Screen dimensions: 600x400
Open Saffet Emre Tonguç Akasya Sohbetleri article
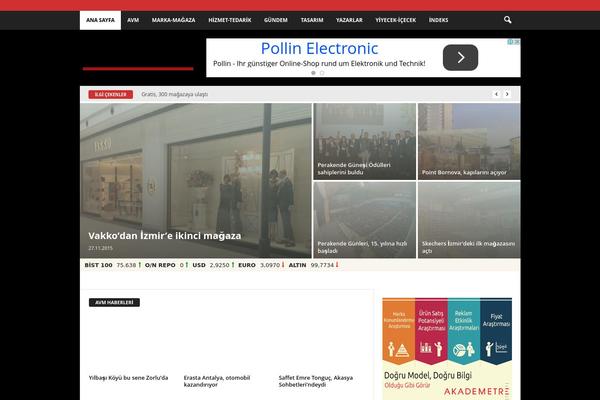pyautogui.click(x=316, y=381)
